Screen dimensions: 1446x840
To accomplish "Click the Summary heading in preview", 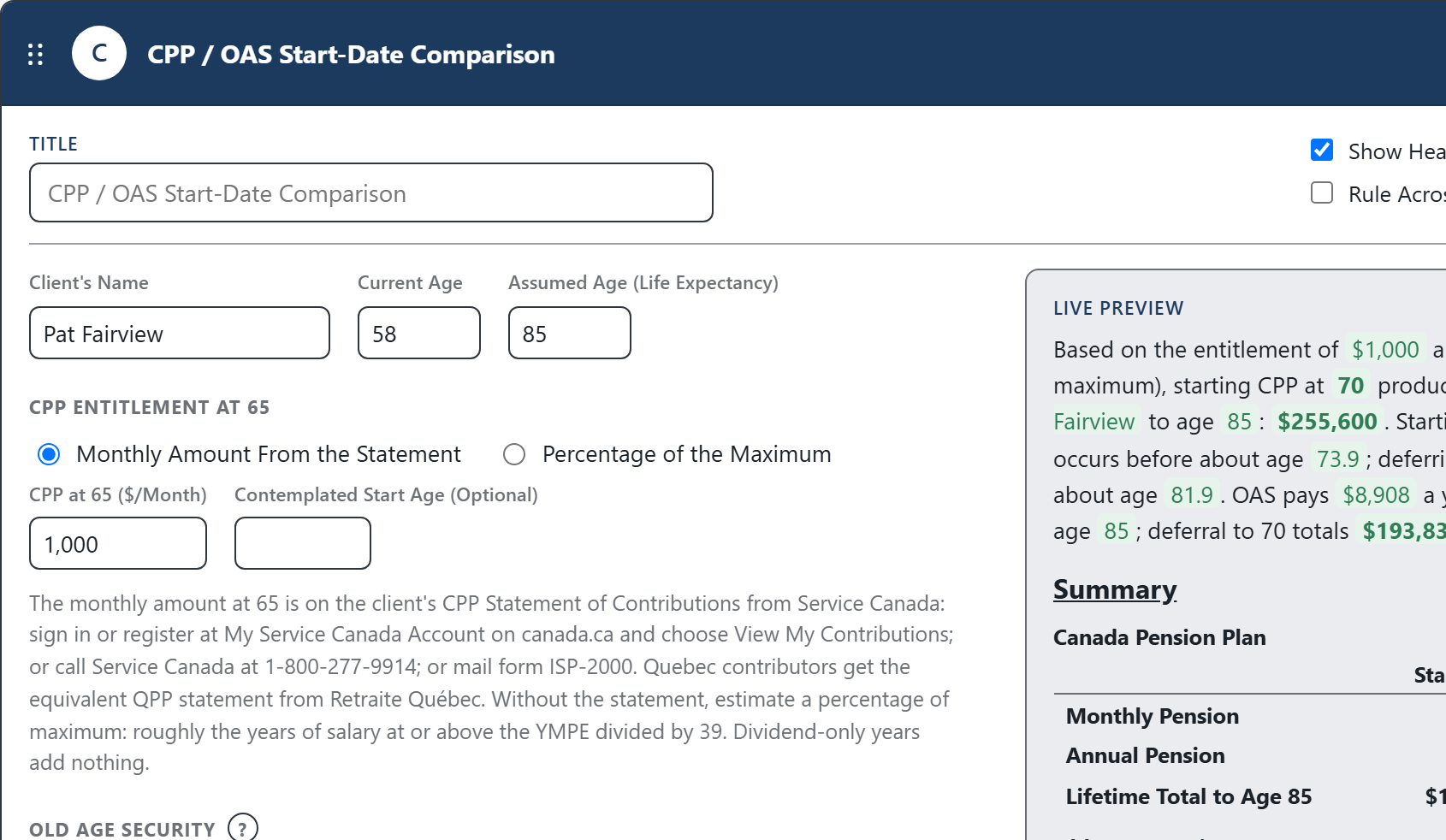I will point(1115,589).
